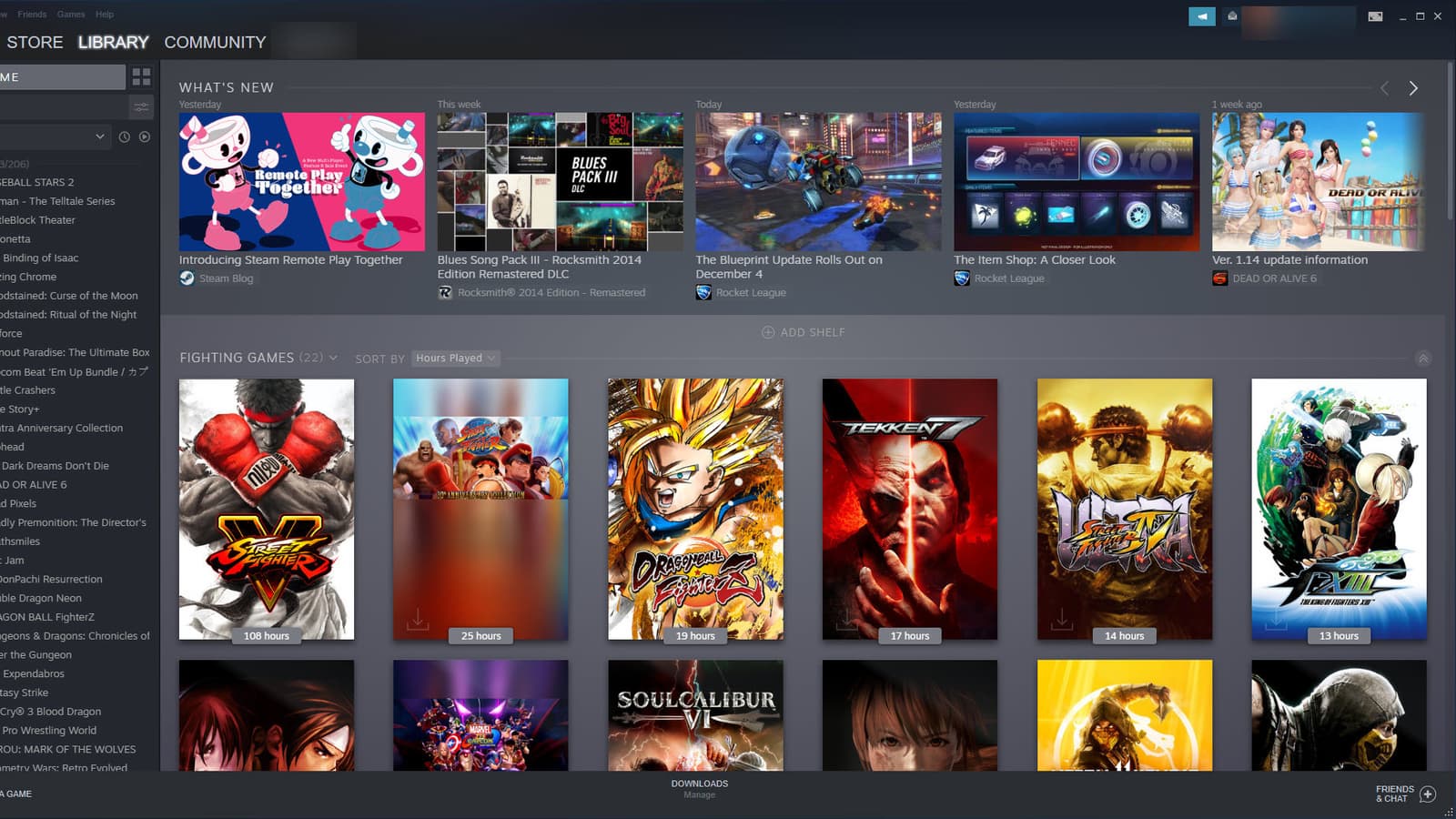Click the Steam Blog icon under Remote Play

coord(187,278)
